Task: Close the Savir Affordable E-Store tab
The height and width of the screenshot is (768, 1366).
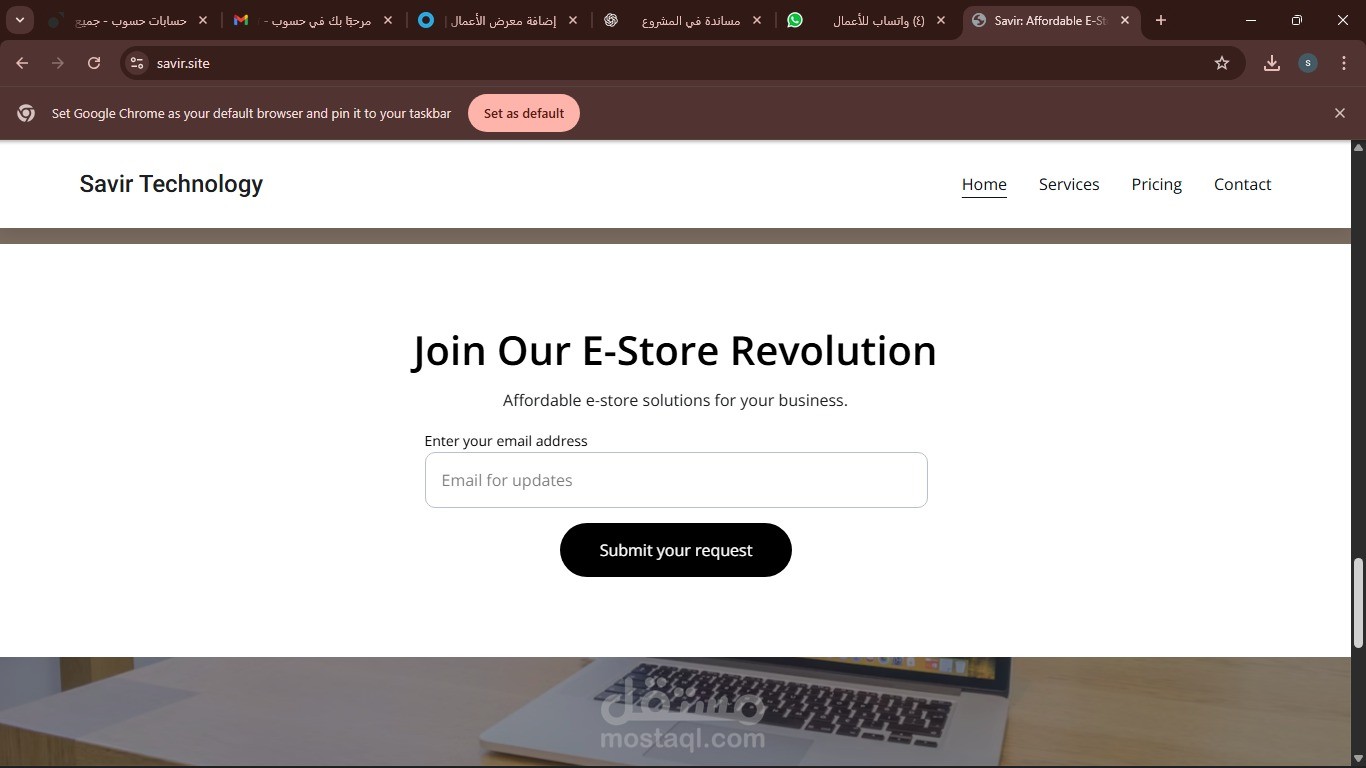Action: 1125,20
